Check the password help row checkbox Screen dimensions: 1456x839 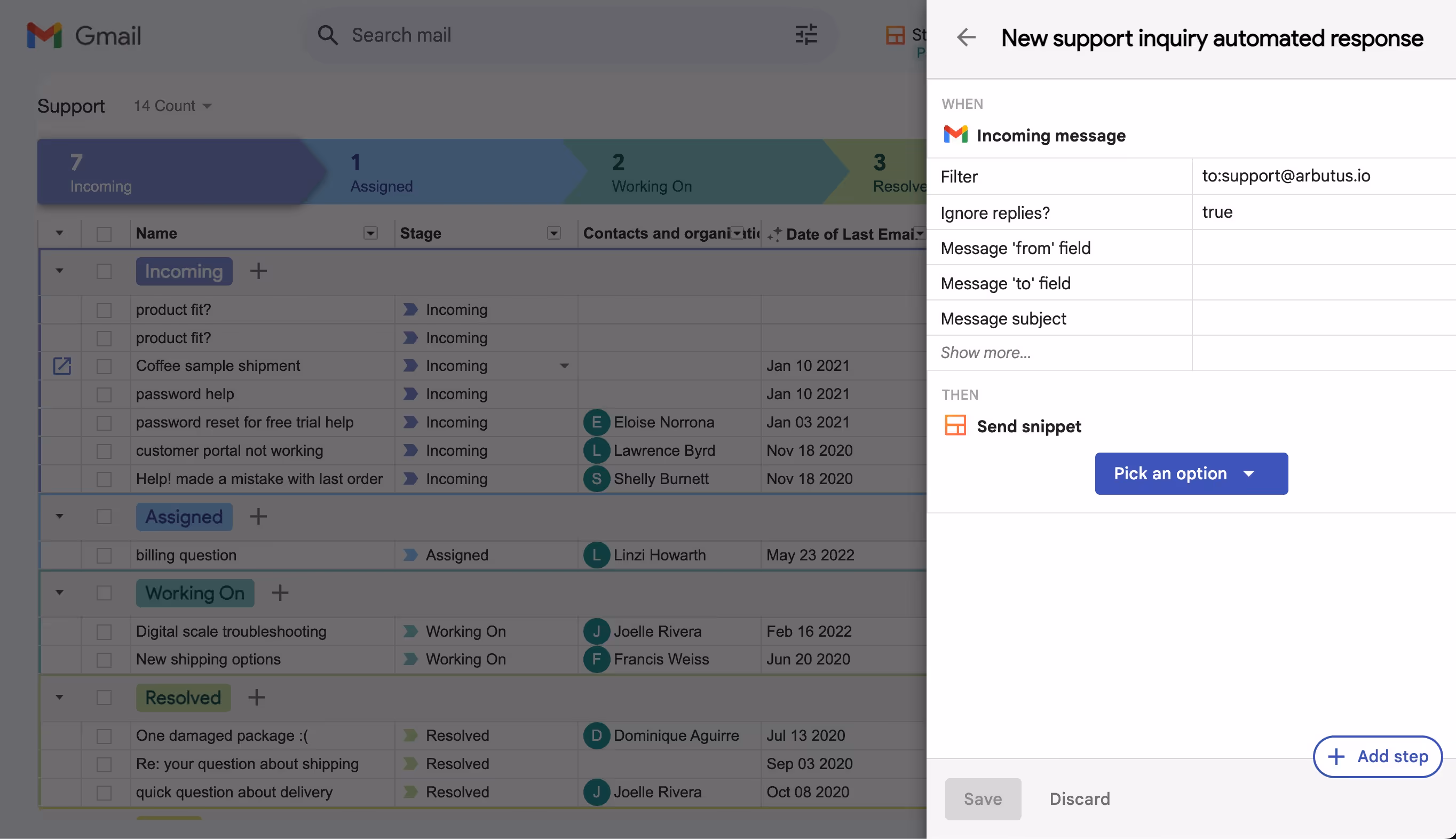(x=104, y=395)
